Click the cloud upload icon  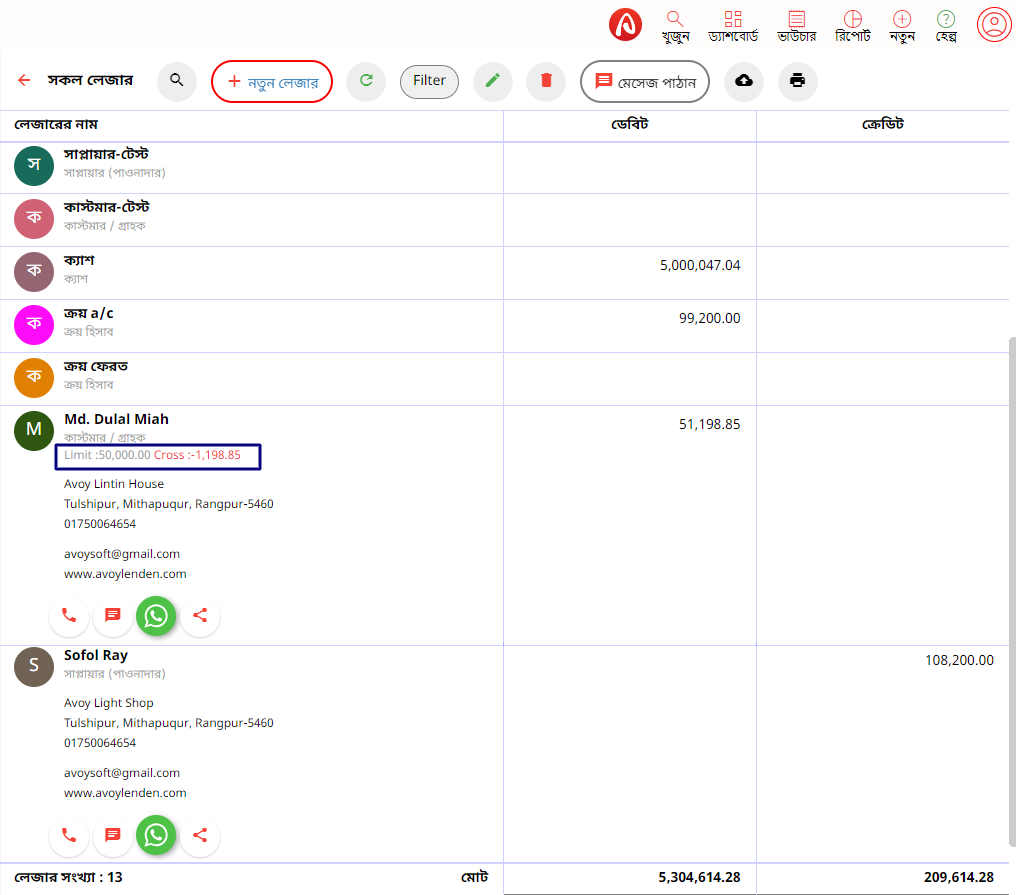pyautogui.click(x=744, y=81)
